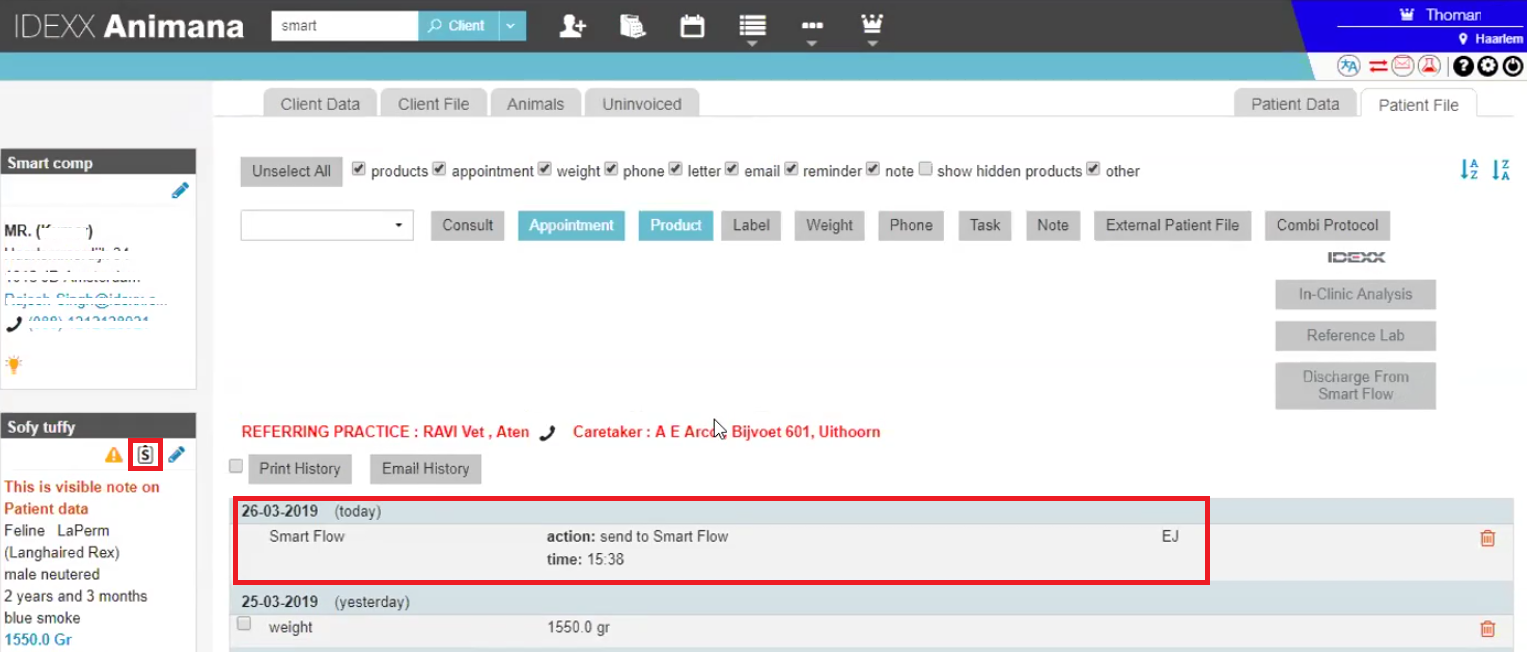Click the Haarlem location pin
Screen dimensions: 1527x652
[1463, 39]
